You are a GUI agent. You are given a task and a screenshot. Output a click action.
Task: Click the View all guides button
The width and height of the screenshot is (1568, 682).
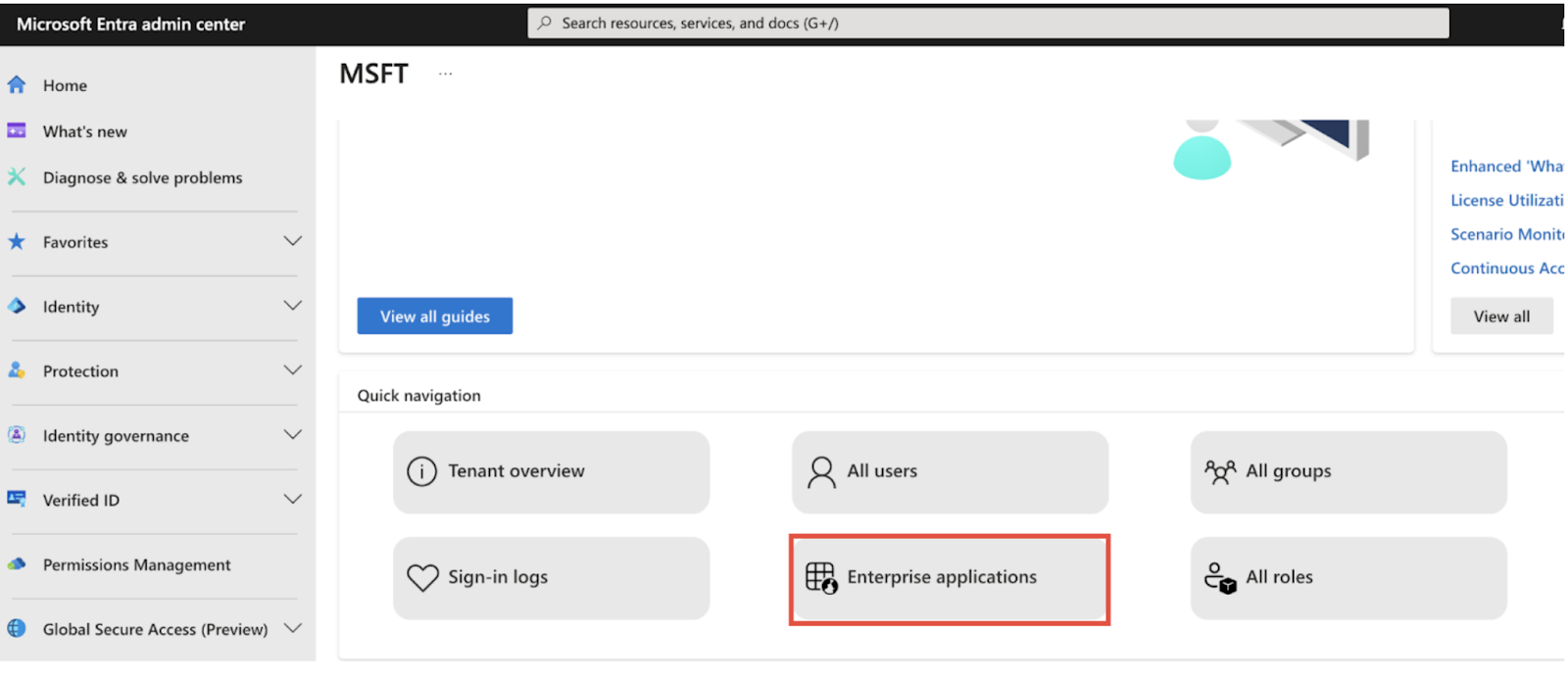click(434, 316)
